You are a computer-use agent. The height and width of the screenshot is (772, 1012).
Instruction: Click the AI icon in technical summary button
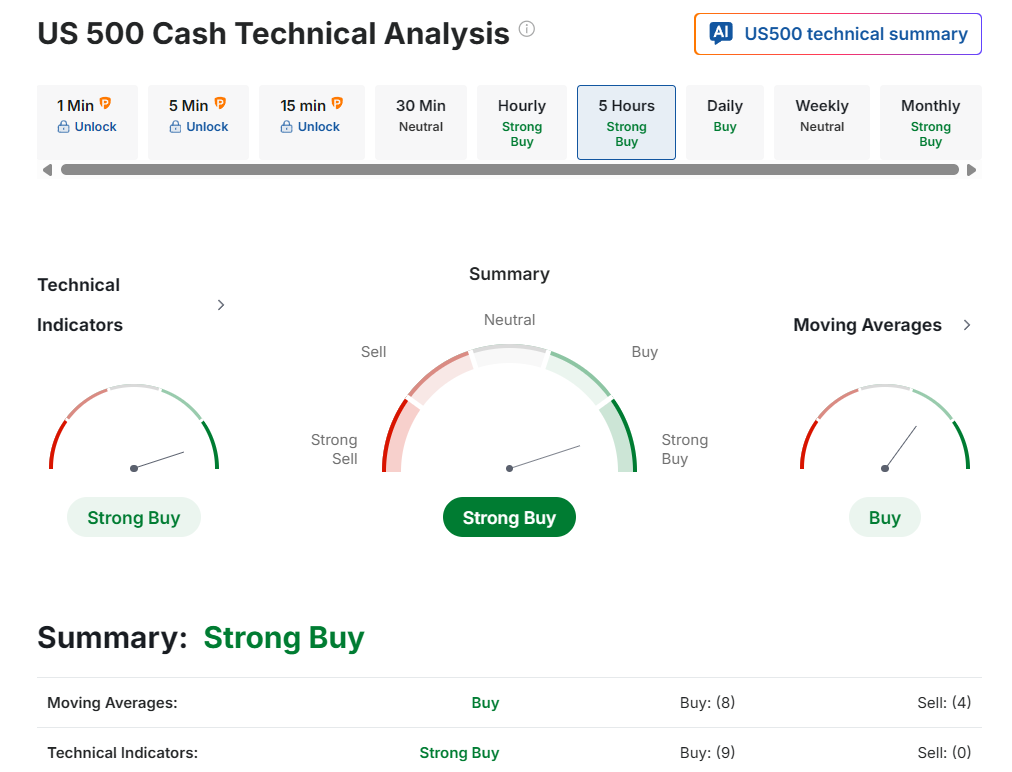coord(720,33)
